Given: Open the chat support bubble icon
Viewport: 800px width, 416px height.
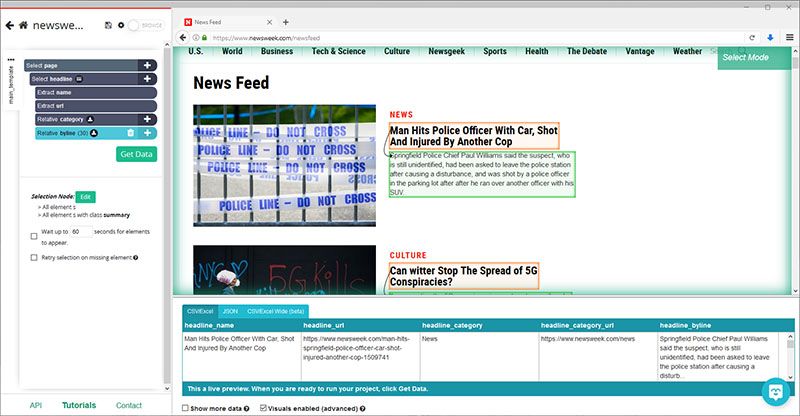Looking at the screenshot, I should click(x=776, y=392).
